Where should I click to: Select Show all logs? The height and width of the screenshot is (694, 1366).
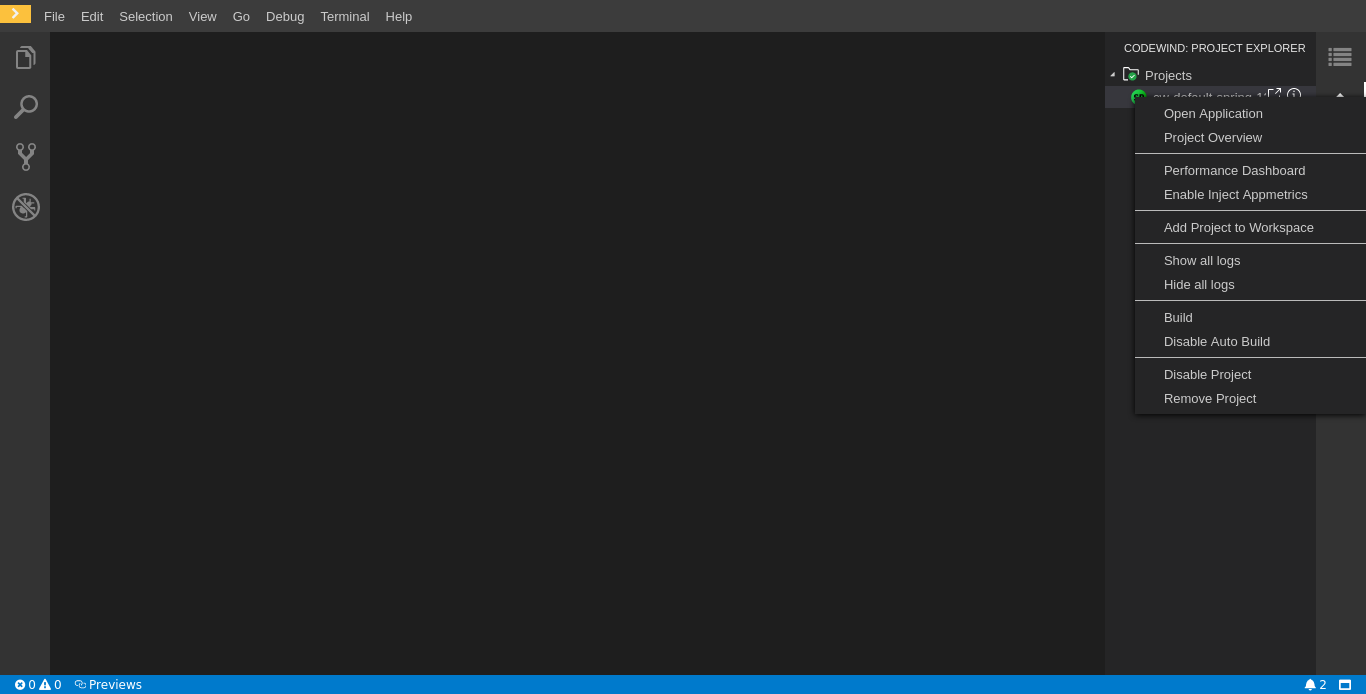point(1202,260)
